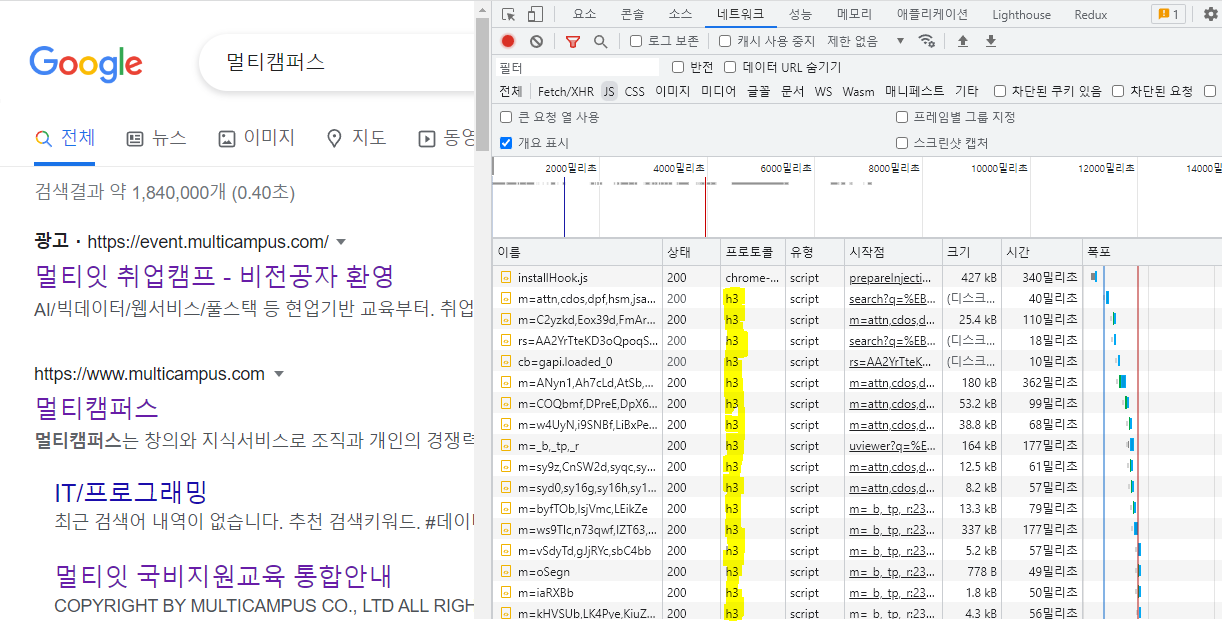Toggle the device toolbar icon

click(x=535, y=14)
